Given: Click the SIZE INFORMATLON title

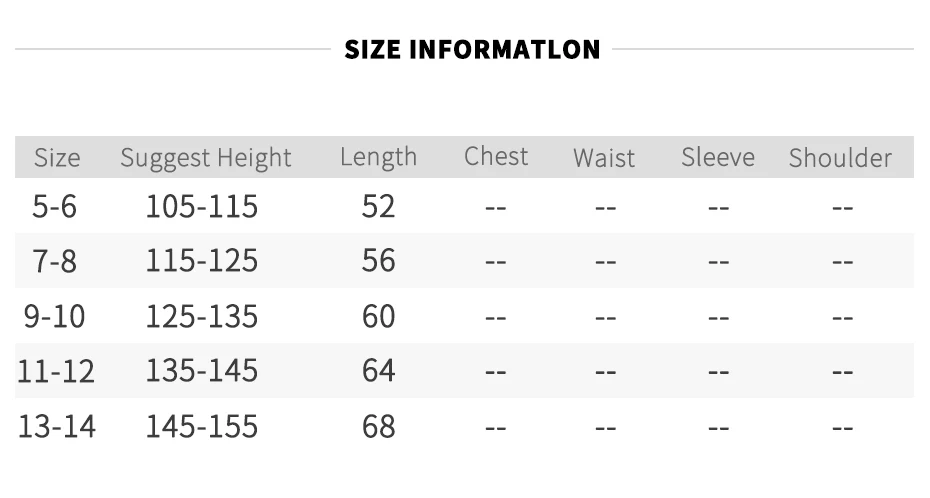Looking at the screenshot, I should click(x=472, y=49).
